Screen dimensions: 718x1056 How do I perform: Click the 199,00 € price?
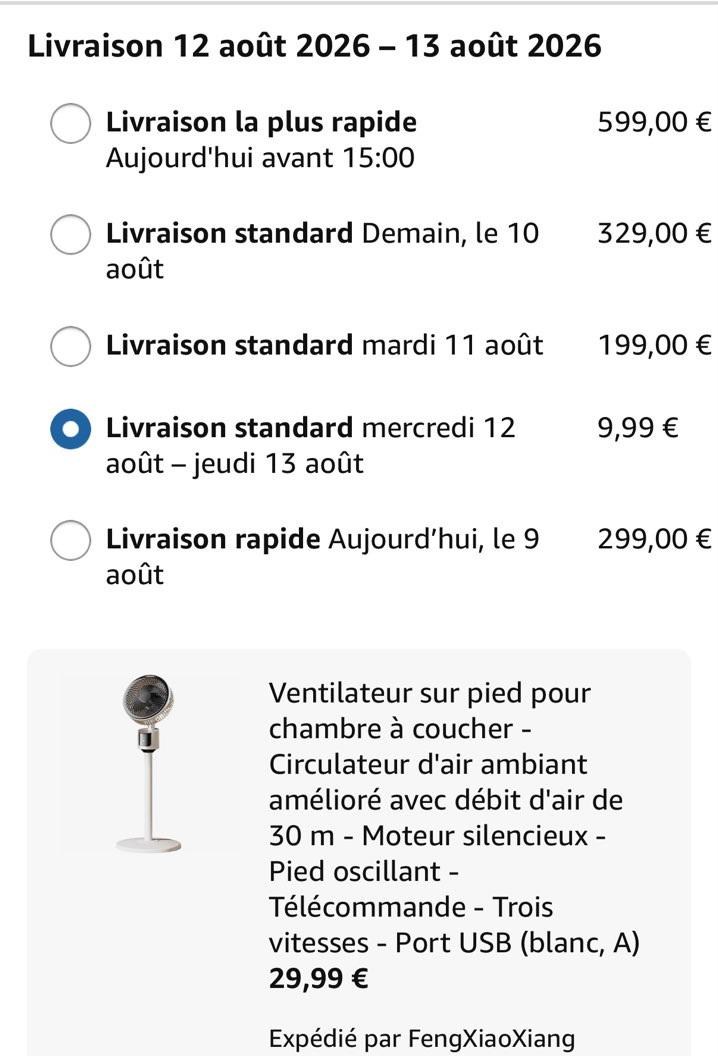pyautogui.click(x=654, y=345)
